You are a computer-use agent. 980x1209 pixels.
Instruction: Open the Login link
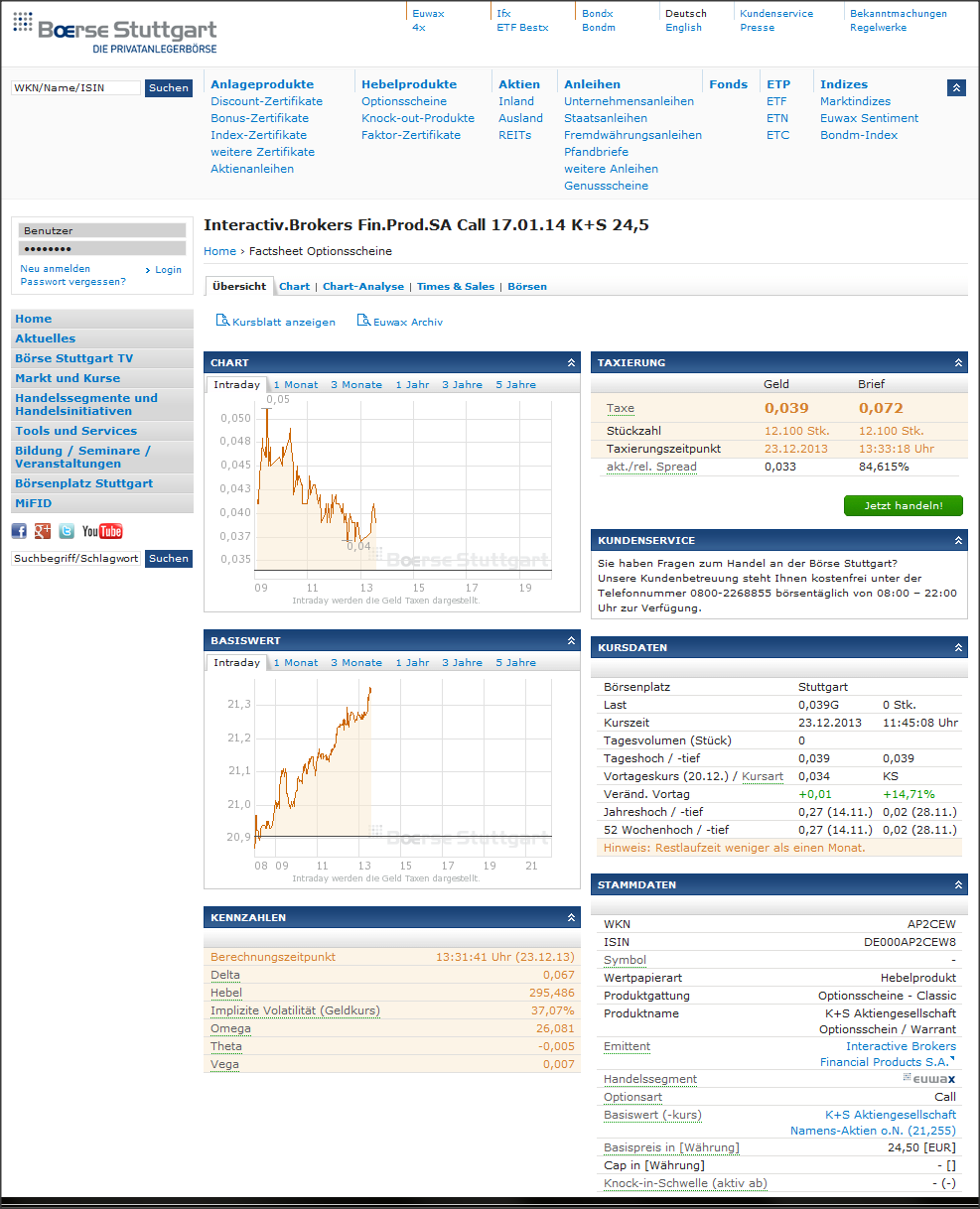click(169, 269)
